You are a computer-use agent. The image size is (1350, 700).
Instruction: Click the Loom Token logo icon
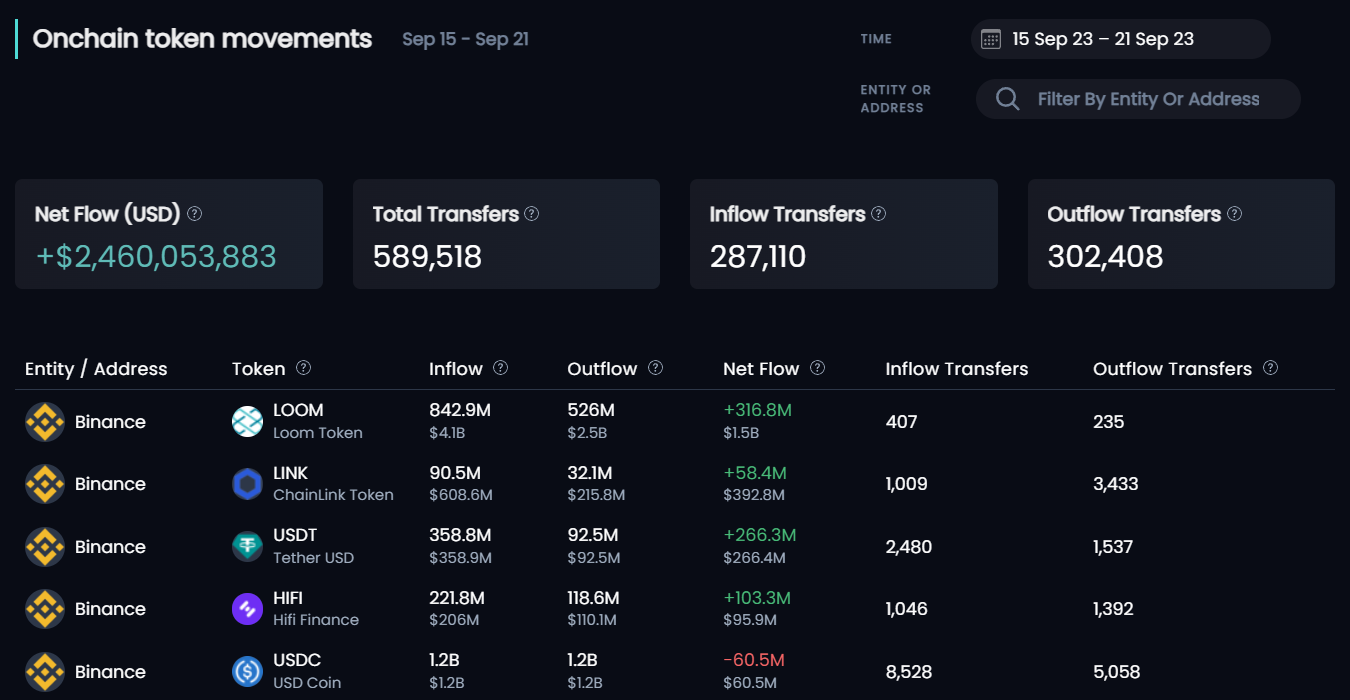tap(247, 422)
